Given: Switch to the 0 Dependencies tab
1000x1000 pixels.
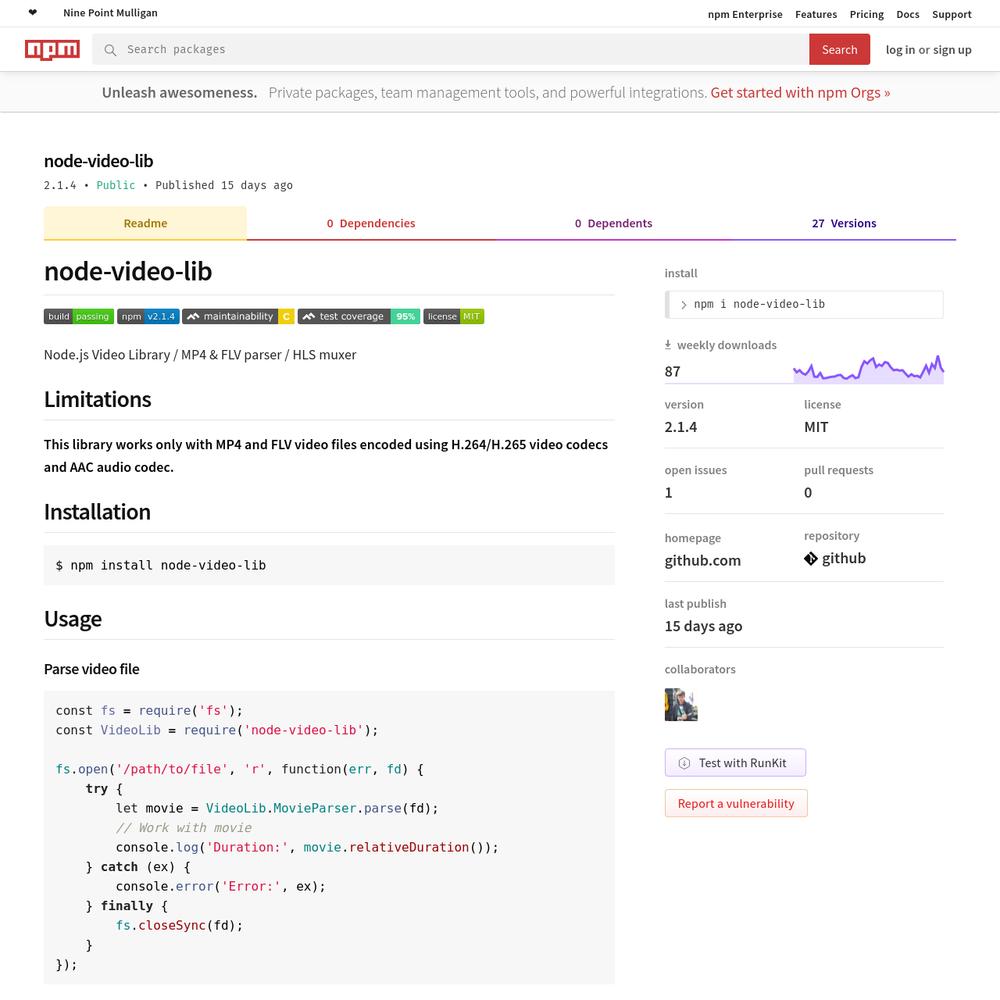Looking at the screenshot, I should coord(371,223).
